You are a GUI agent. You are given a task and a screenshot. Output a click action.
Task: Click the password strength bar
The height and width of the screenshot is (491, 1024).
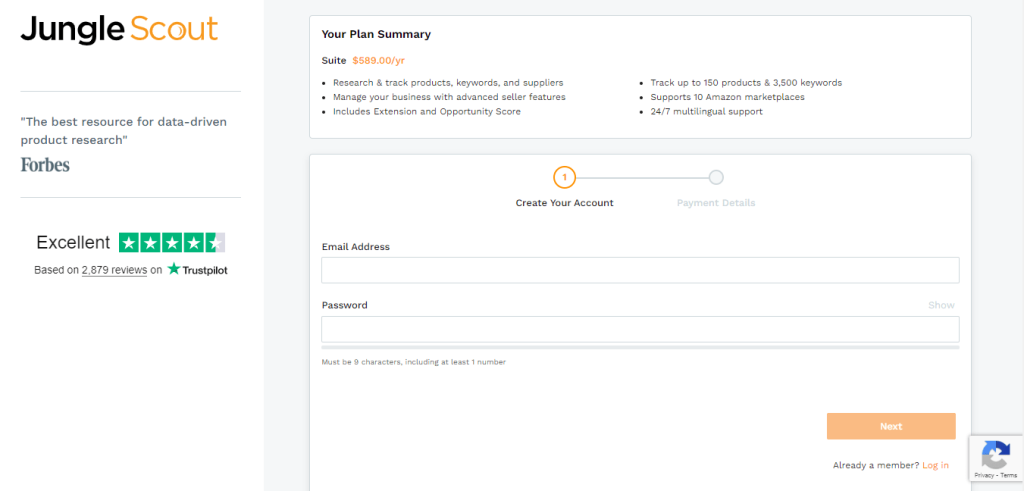(x=640, y=347)
